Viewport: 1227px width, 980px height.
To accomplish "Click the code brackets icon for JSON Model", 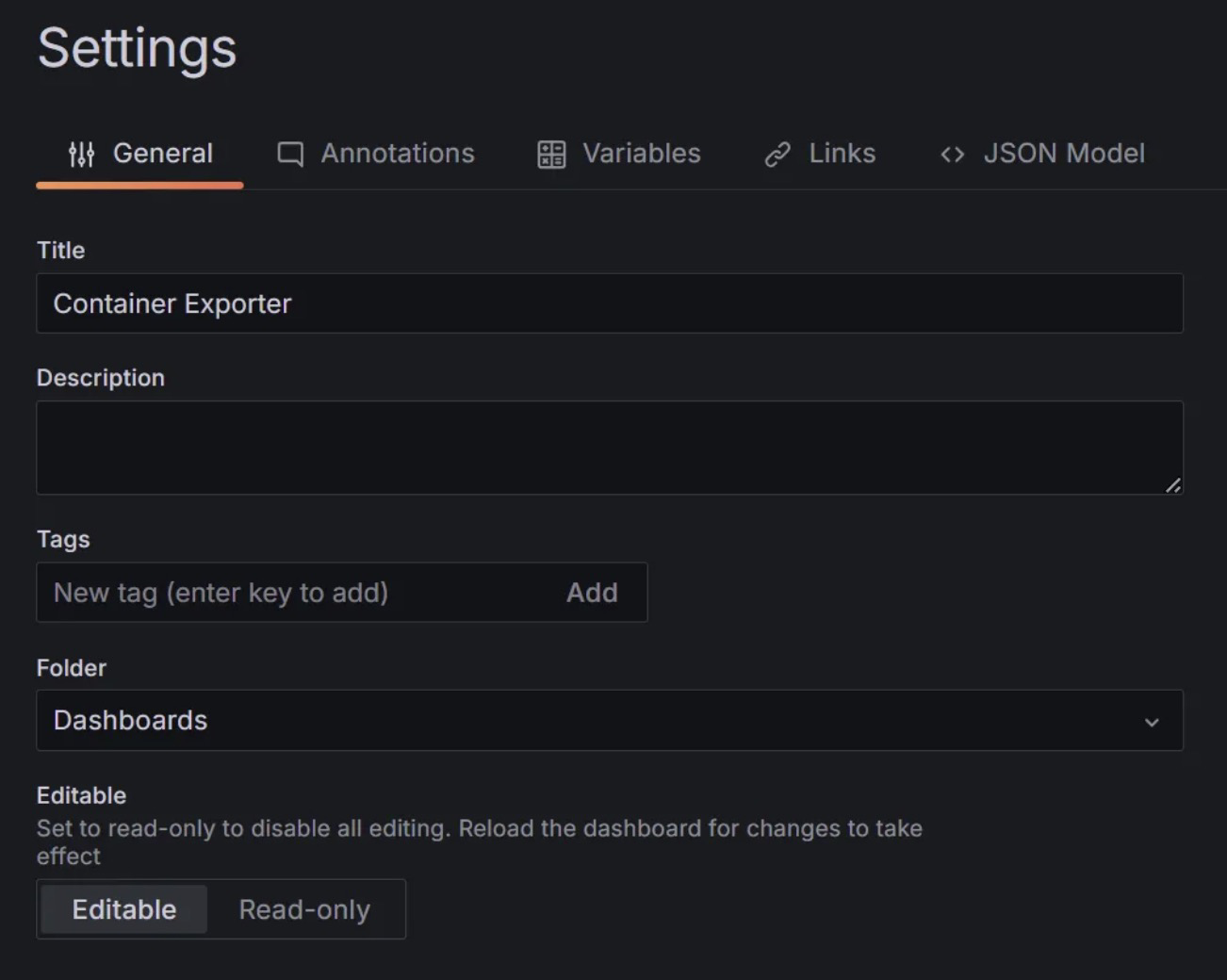I will [952, 155].
